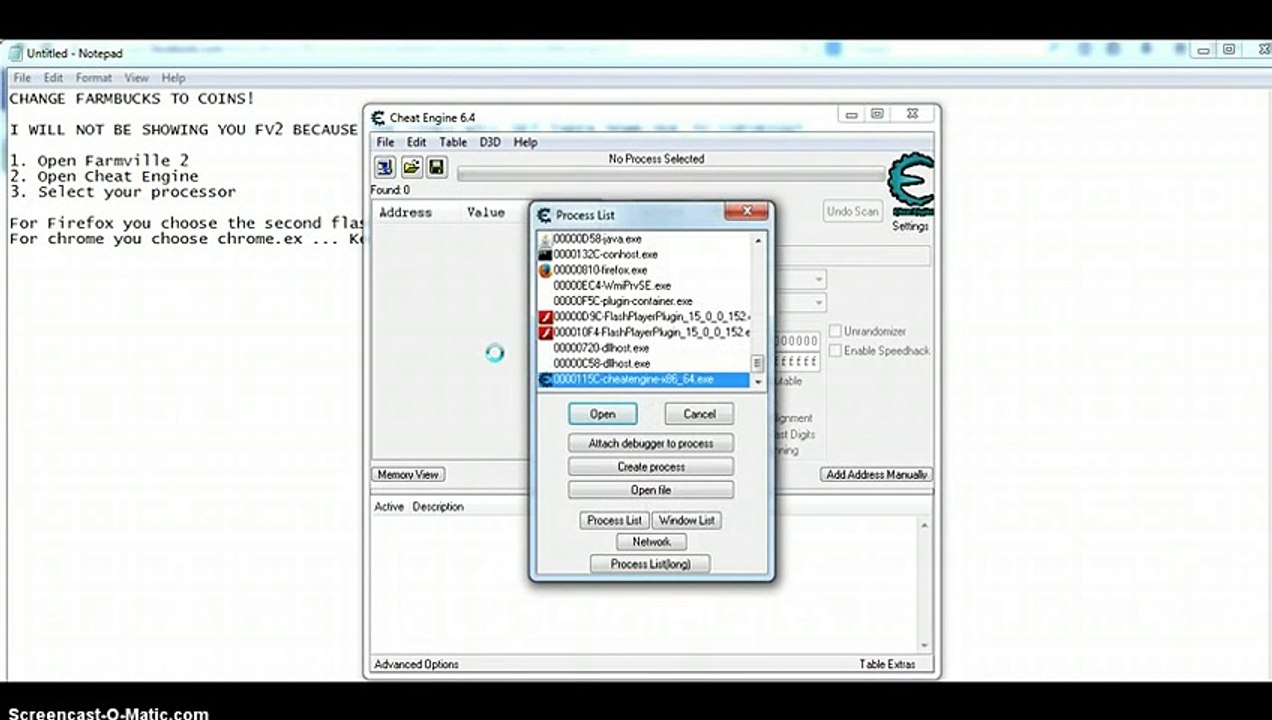Viewport: 1272px width, 720px height.
Task: Open the upper scan options dropdown
Action: [x=818, y=280]
